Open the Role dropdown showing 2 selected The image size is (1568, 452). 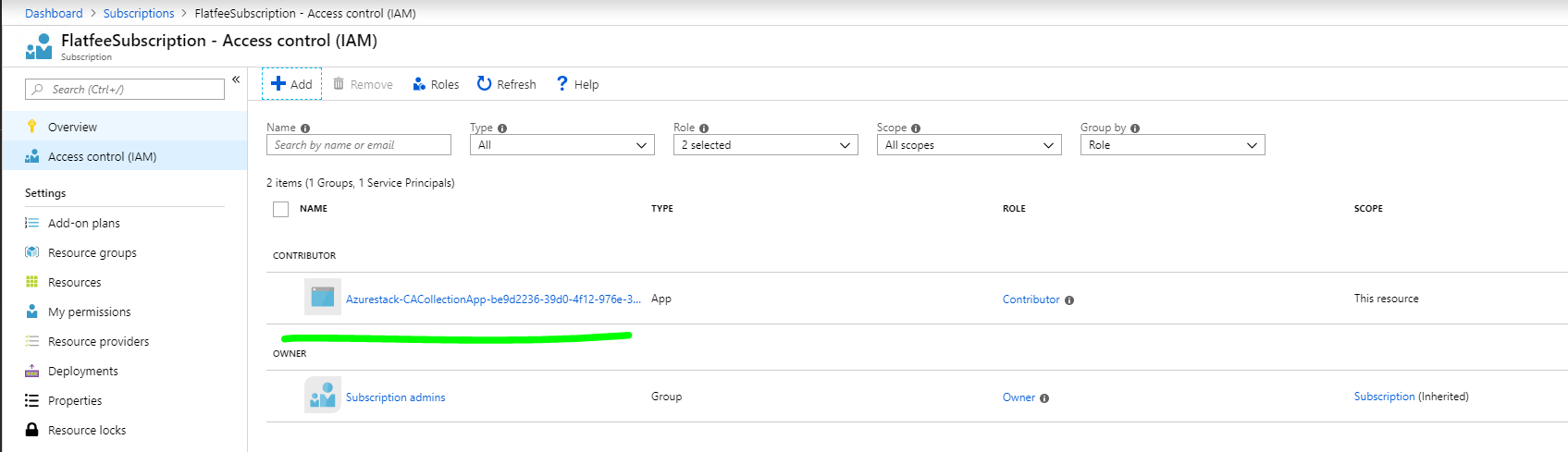point(766,145)
